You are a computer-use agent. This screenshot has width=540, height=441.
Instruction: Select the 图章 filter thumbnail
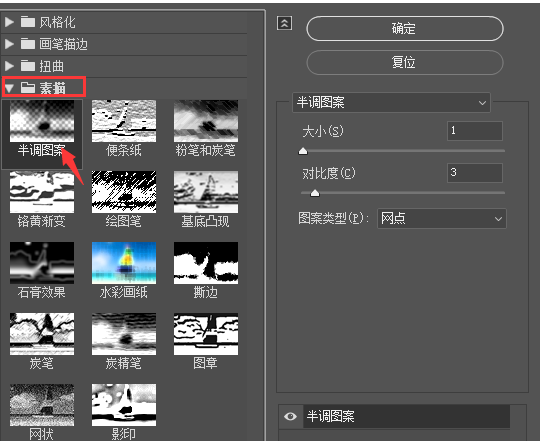point(206,334)
